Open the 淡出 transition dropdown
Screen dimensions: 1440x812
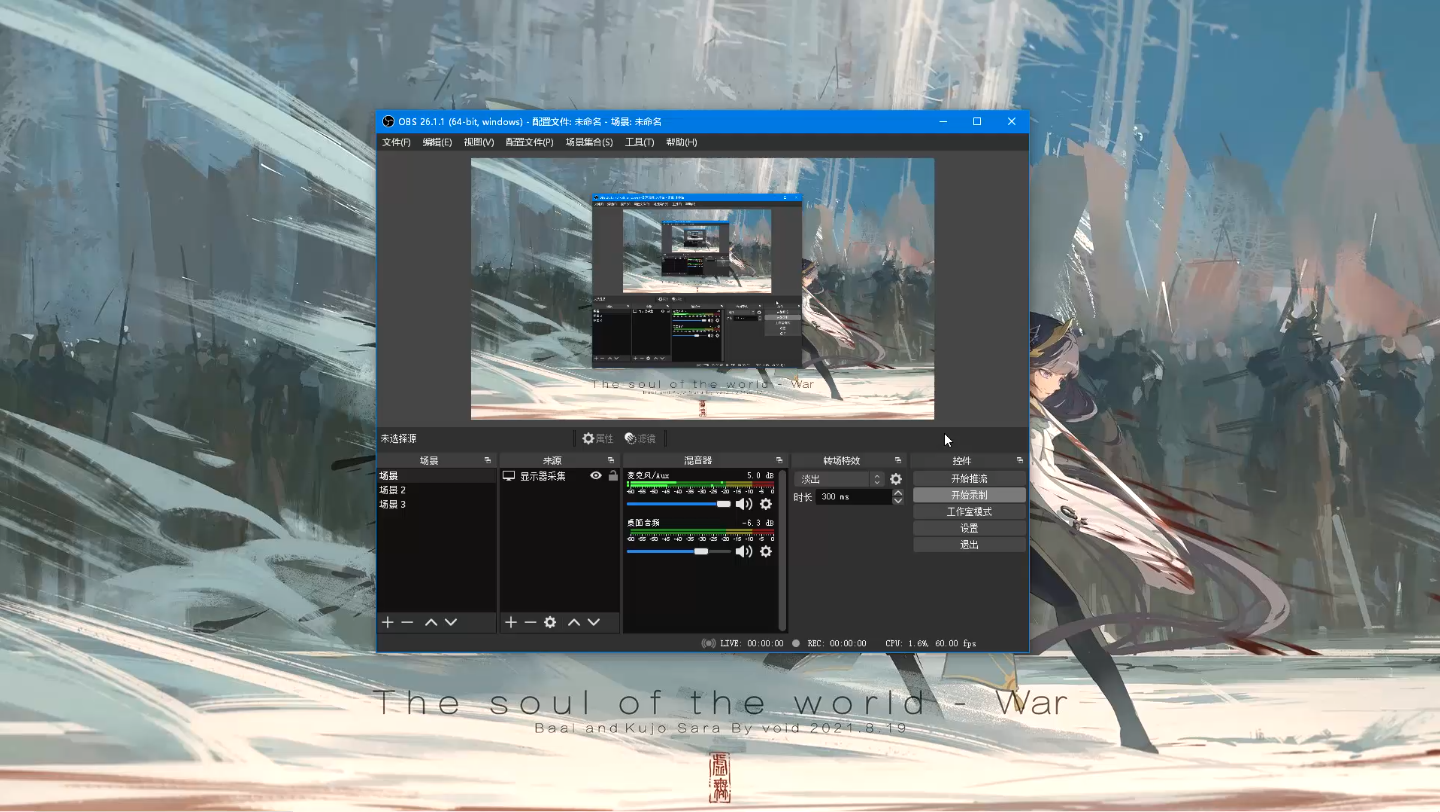tap(839, 479)
